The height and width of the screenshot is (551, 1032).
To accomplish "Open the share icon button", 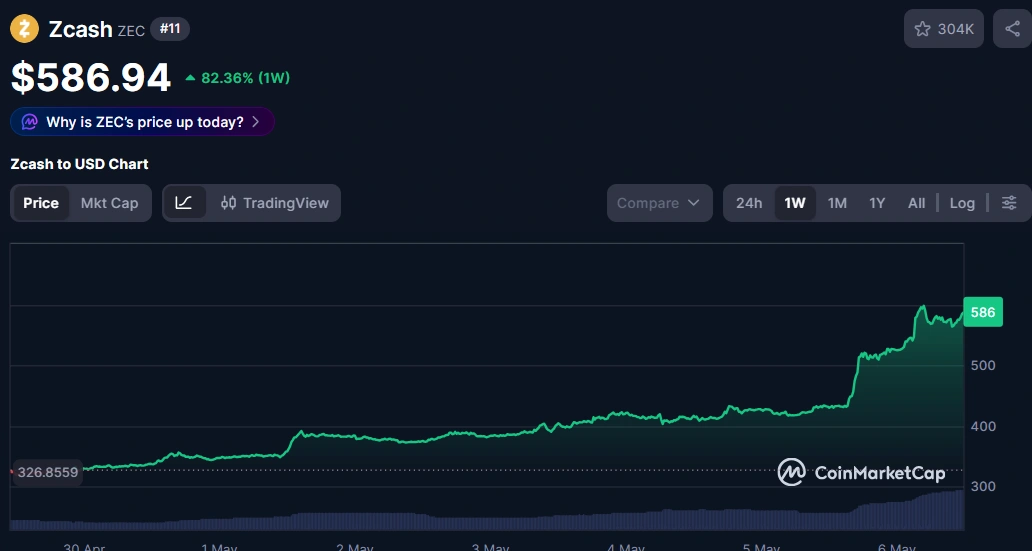I will click(1012, 29).
